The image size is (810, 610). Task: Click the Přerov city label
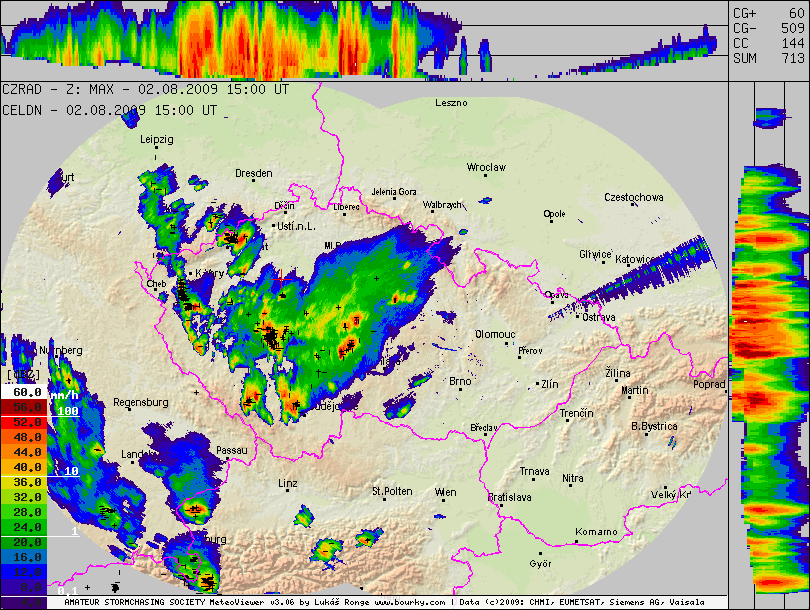tap(531, 351)
